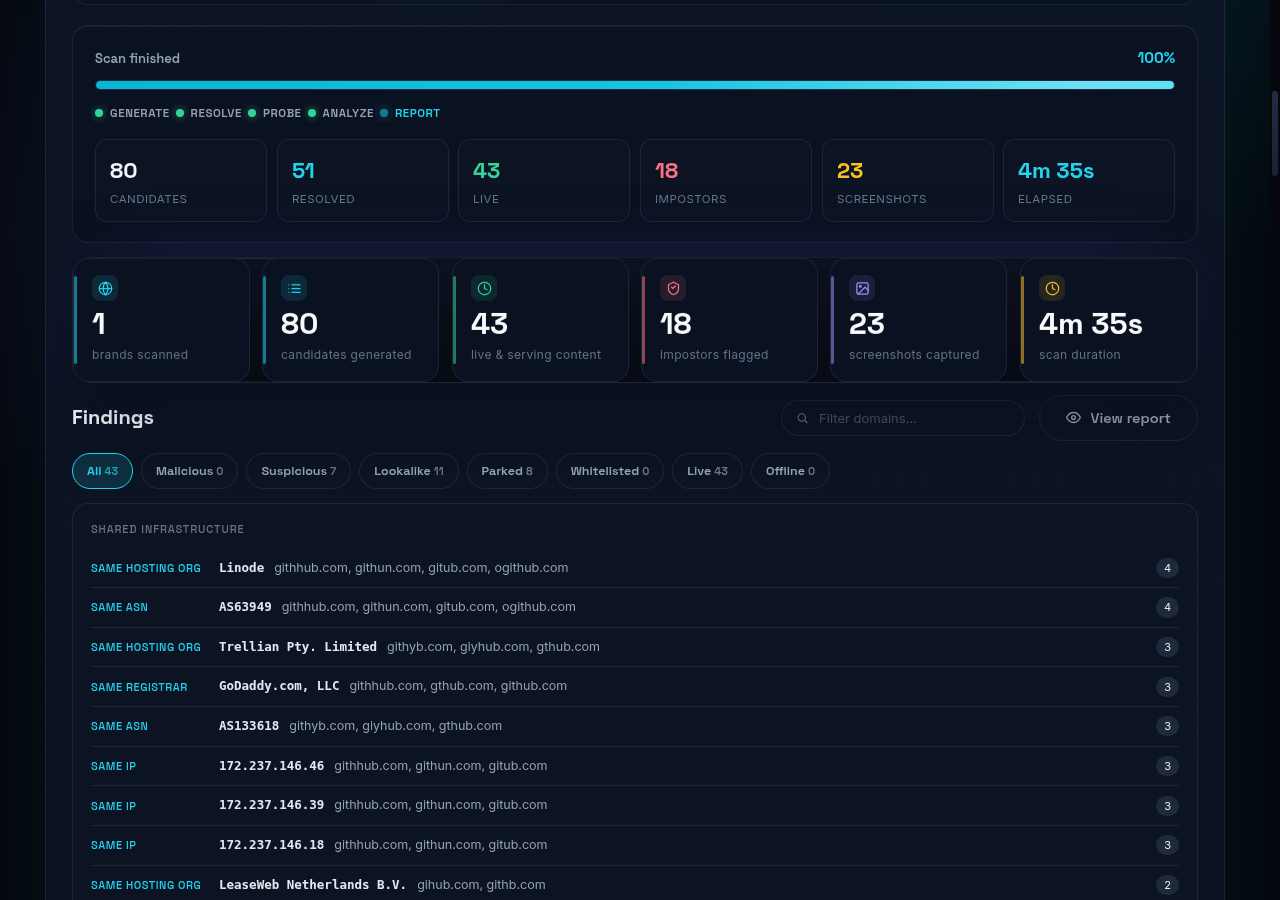Click the count badge 4 on AS63949 row

pos(1167,607)
